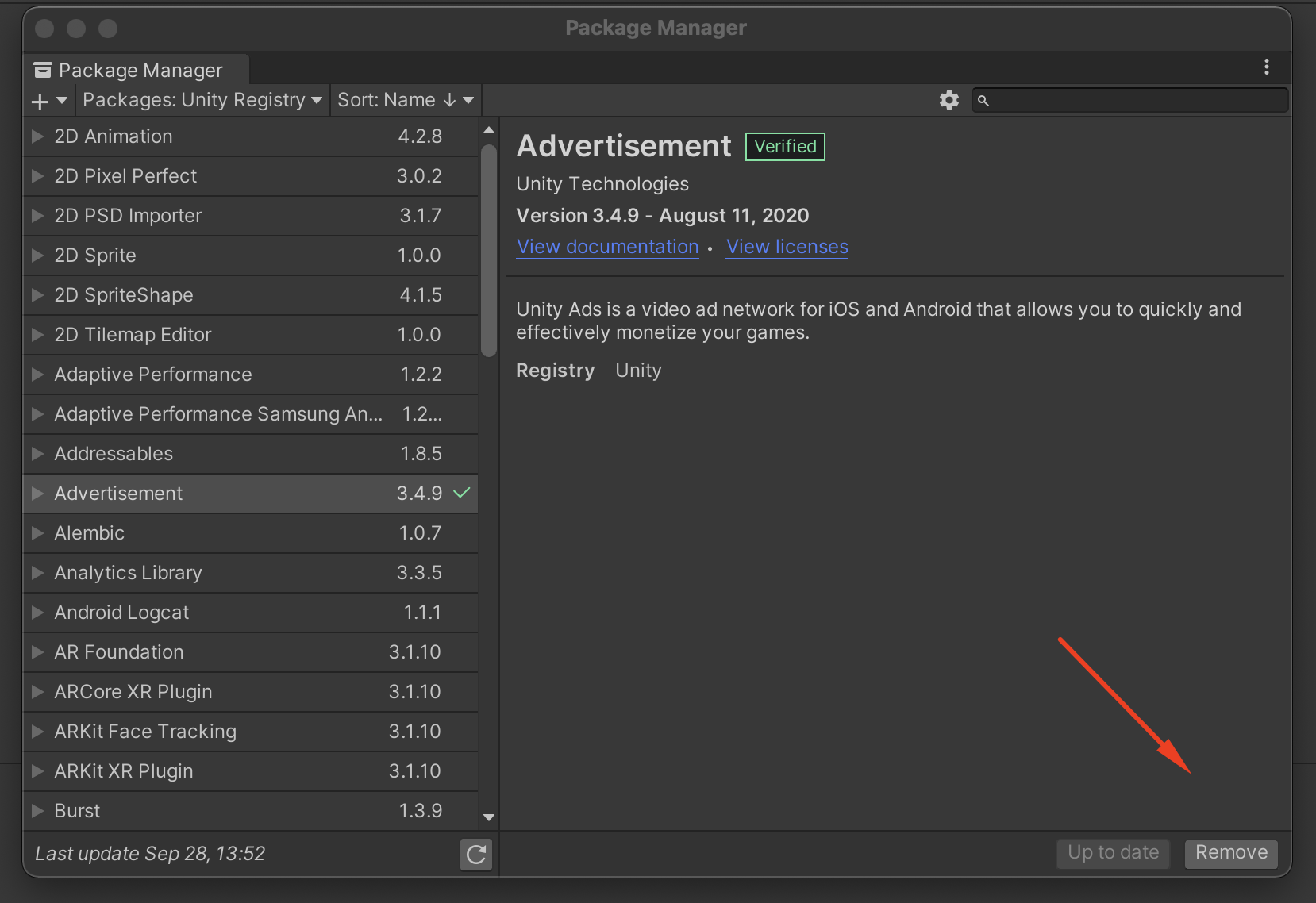
Task: Click the add package plus icon
Action: 40,101
